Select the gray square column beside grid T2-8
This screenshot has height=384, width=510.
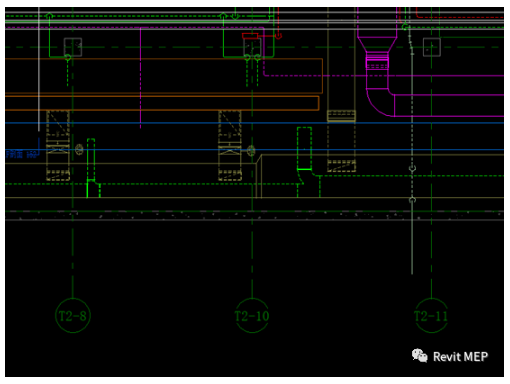coord(73,47)
